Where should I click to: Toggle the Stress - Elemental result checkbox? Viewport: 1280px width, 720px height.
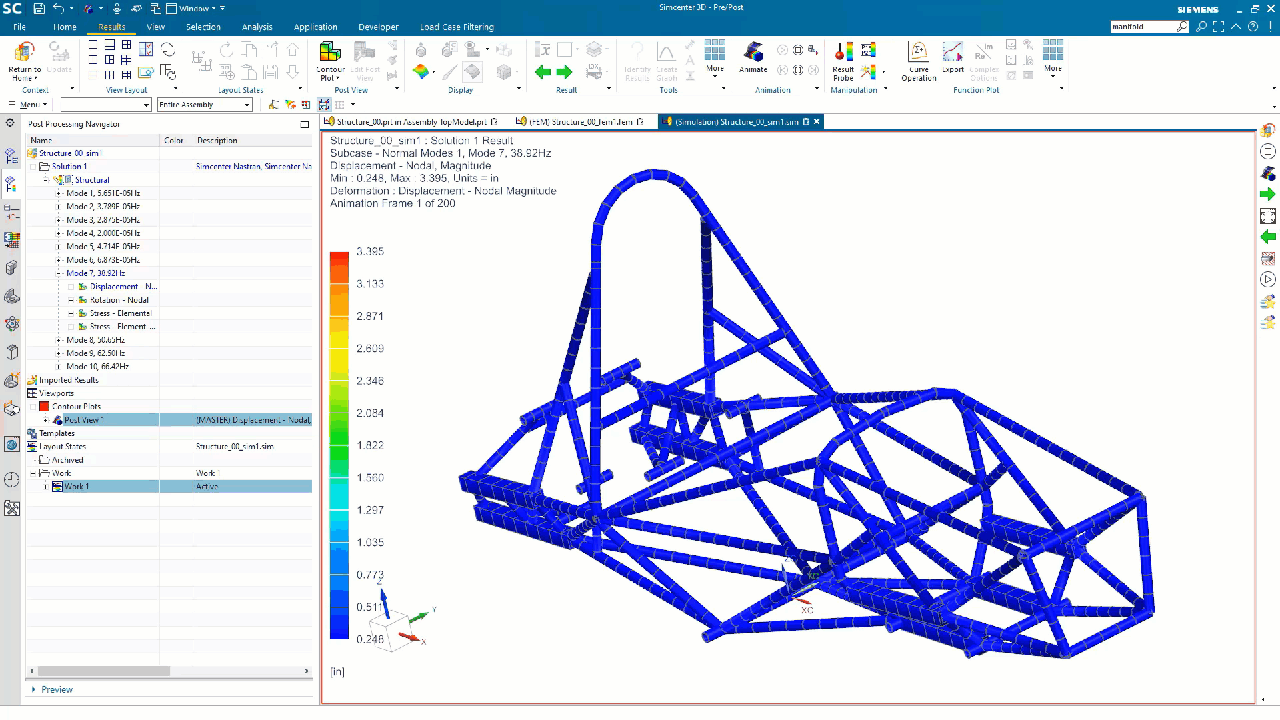click(72, 313)
